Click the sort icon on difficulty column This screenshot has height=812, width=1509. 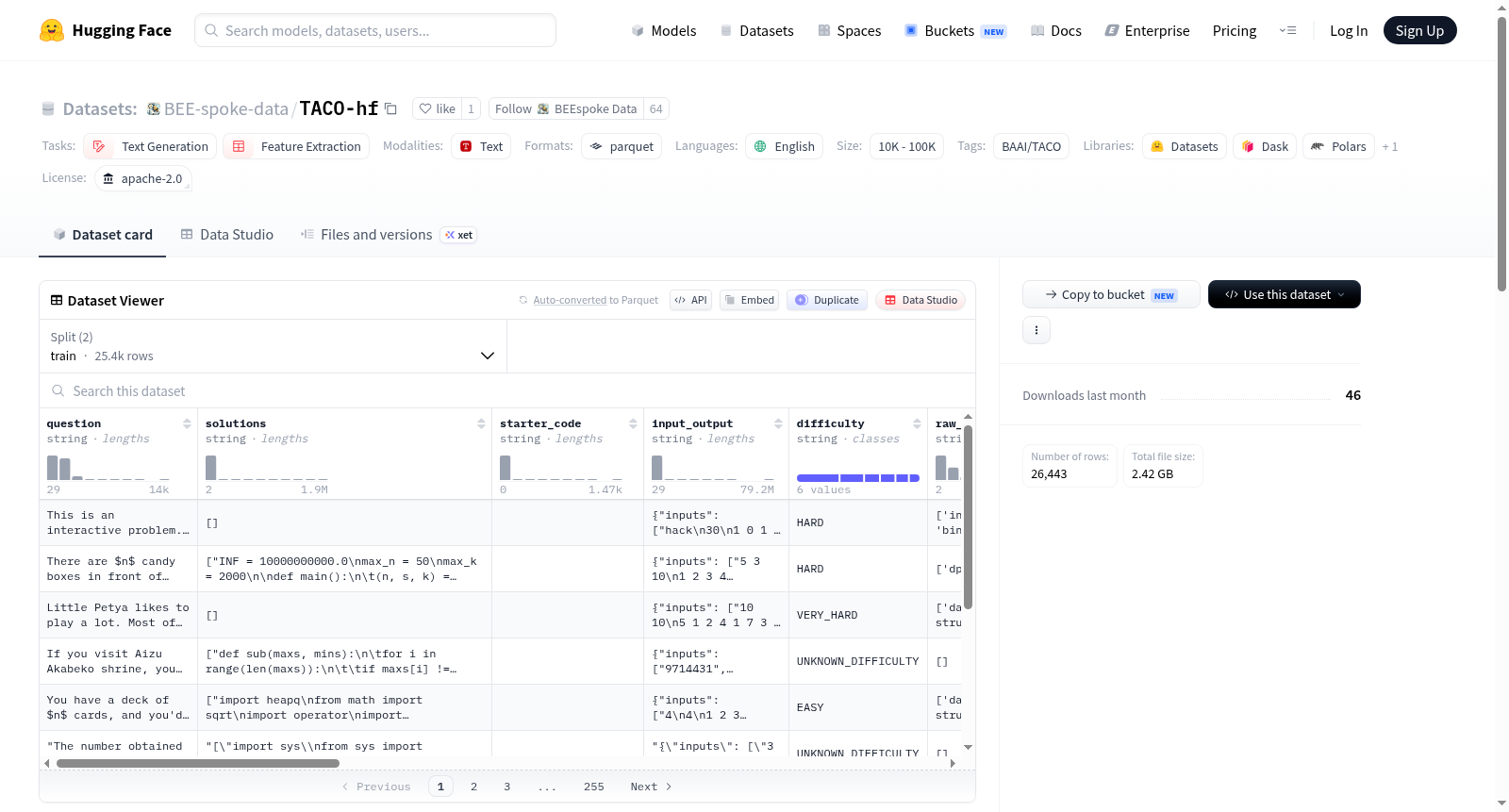click(x=917, y=423)
